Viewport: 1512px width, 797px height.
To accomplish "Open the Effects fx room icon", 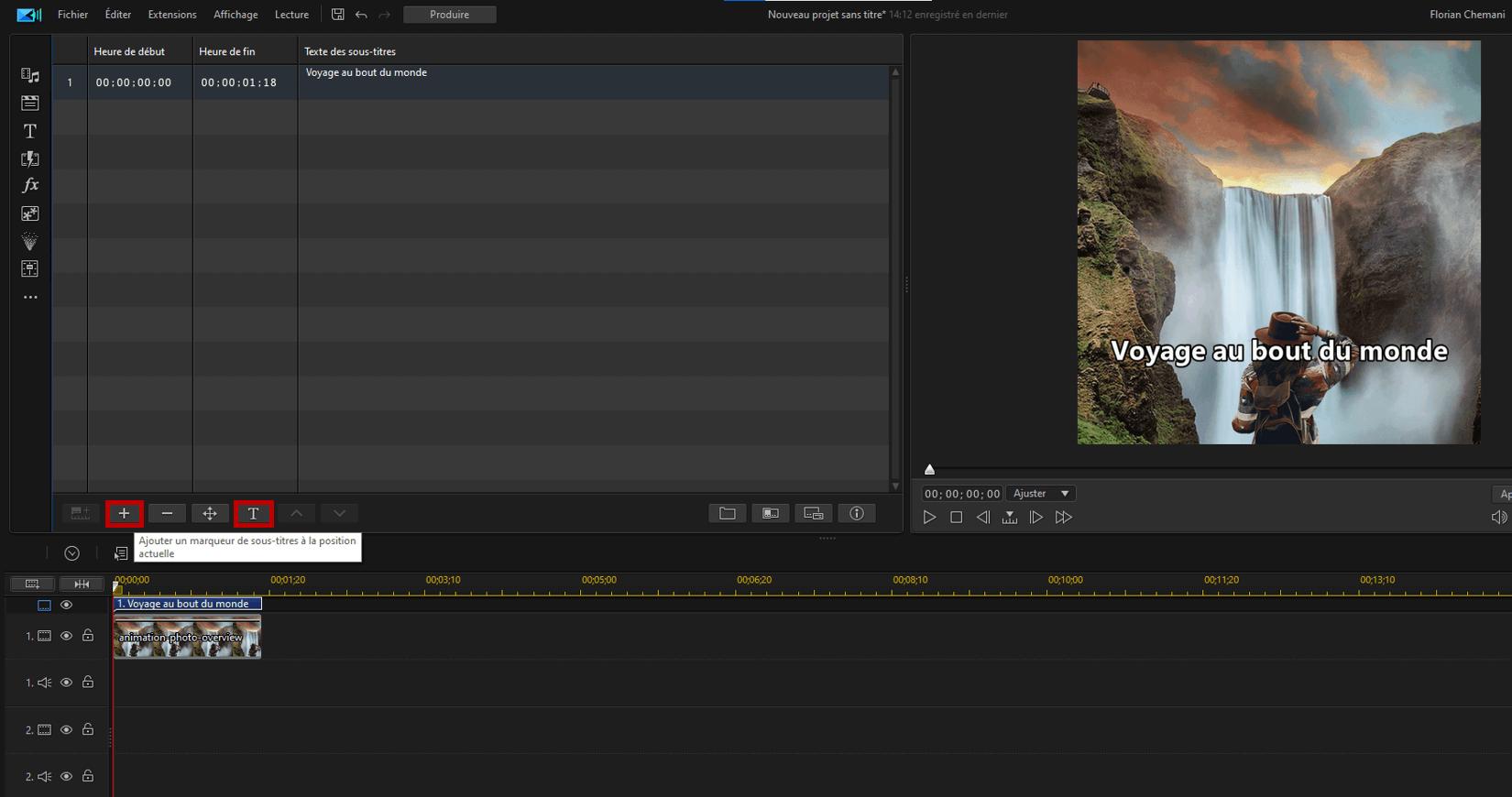I will 30,185.
